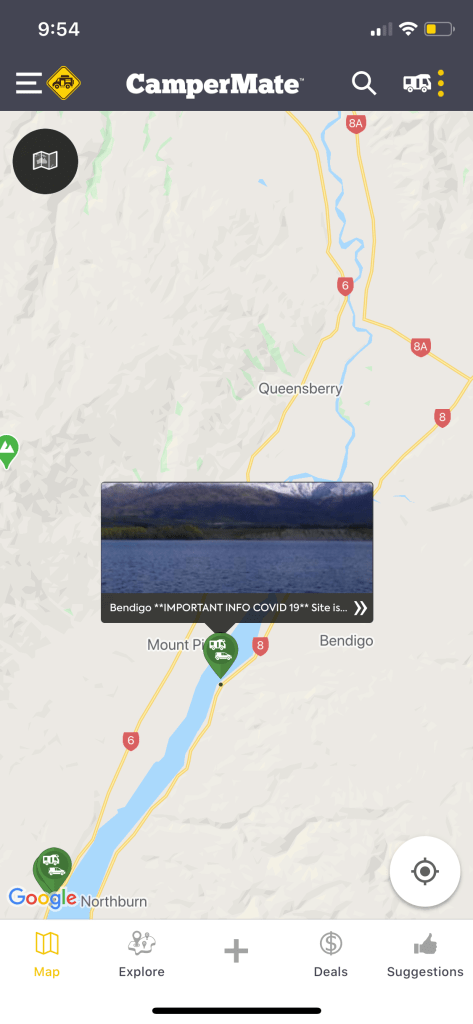This screenshot has height=1024, width=473.
Task: Toggle the map layer type button
Action: tap(46, 161)
